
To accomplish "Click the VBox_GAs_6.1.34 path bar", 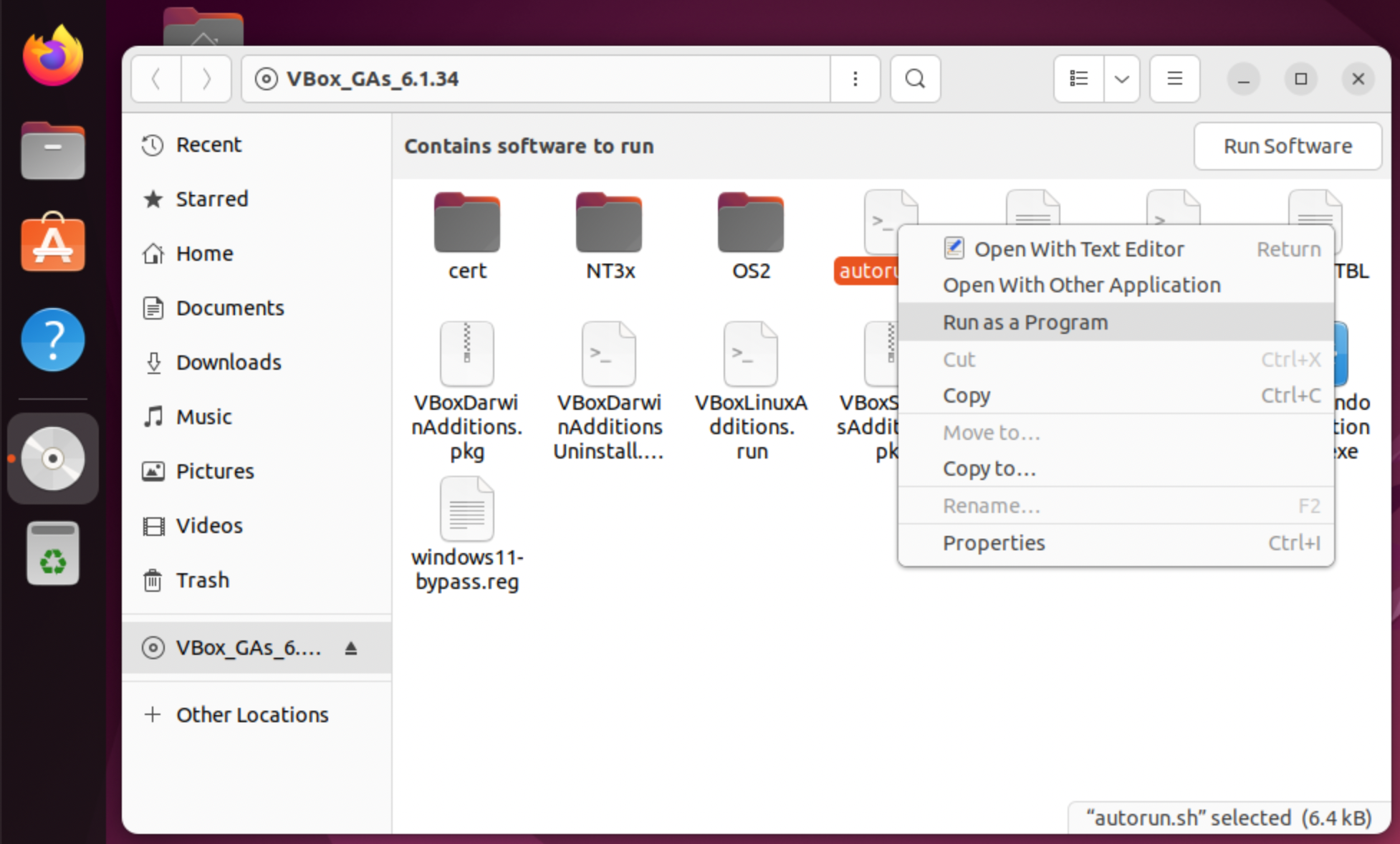I will pyautogui.click(x=536, y=79).
